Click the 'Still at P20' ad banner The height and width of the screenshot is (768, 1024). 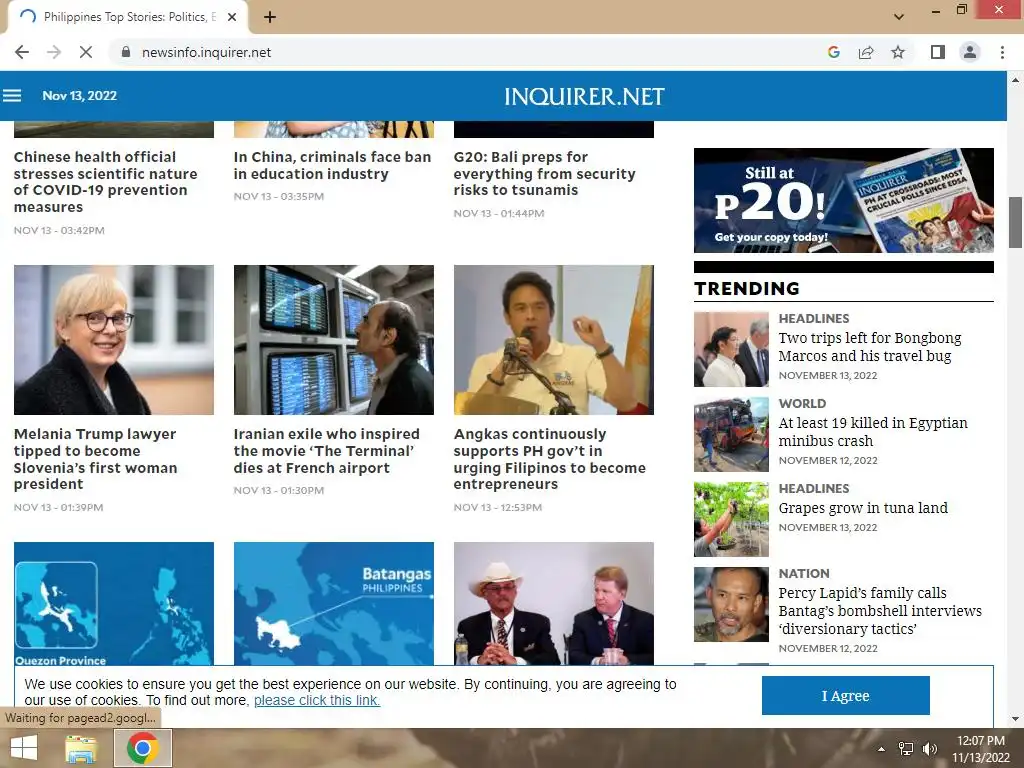click(844, 200)
